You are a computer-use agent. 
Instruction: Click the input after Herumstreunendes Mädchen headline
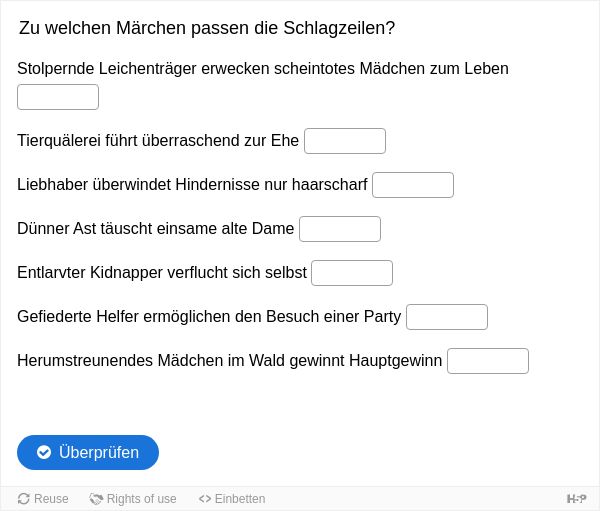coord(488,361)
